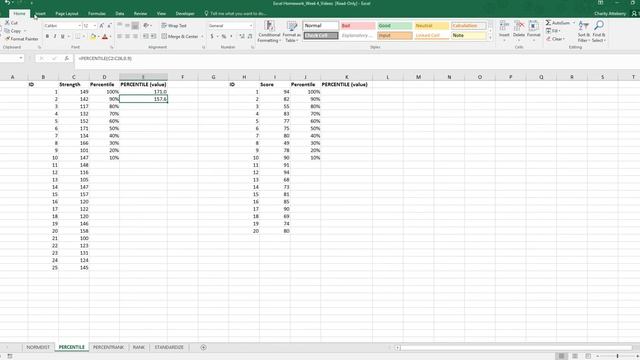The height and width of the screenshot is (360, 640).
Task: Switch to the Formulas ribbon tab
Action: 97,13
